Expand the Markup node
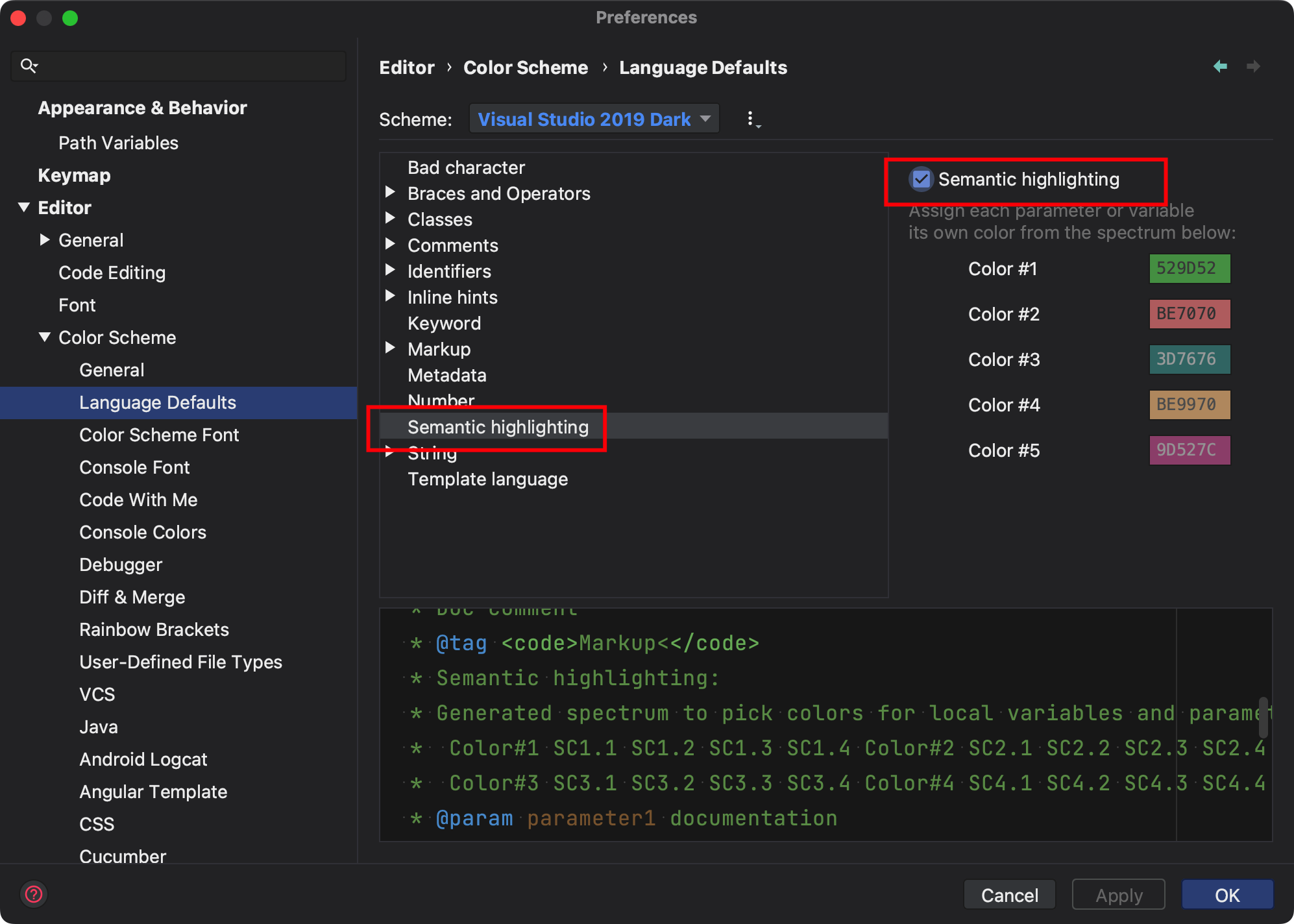The width and height of the screenshot is (1294, 924). click(x=390, y=348)
